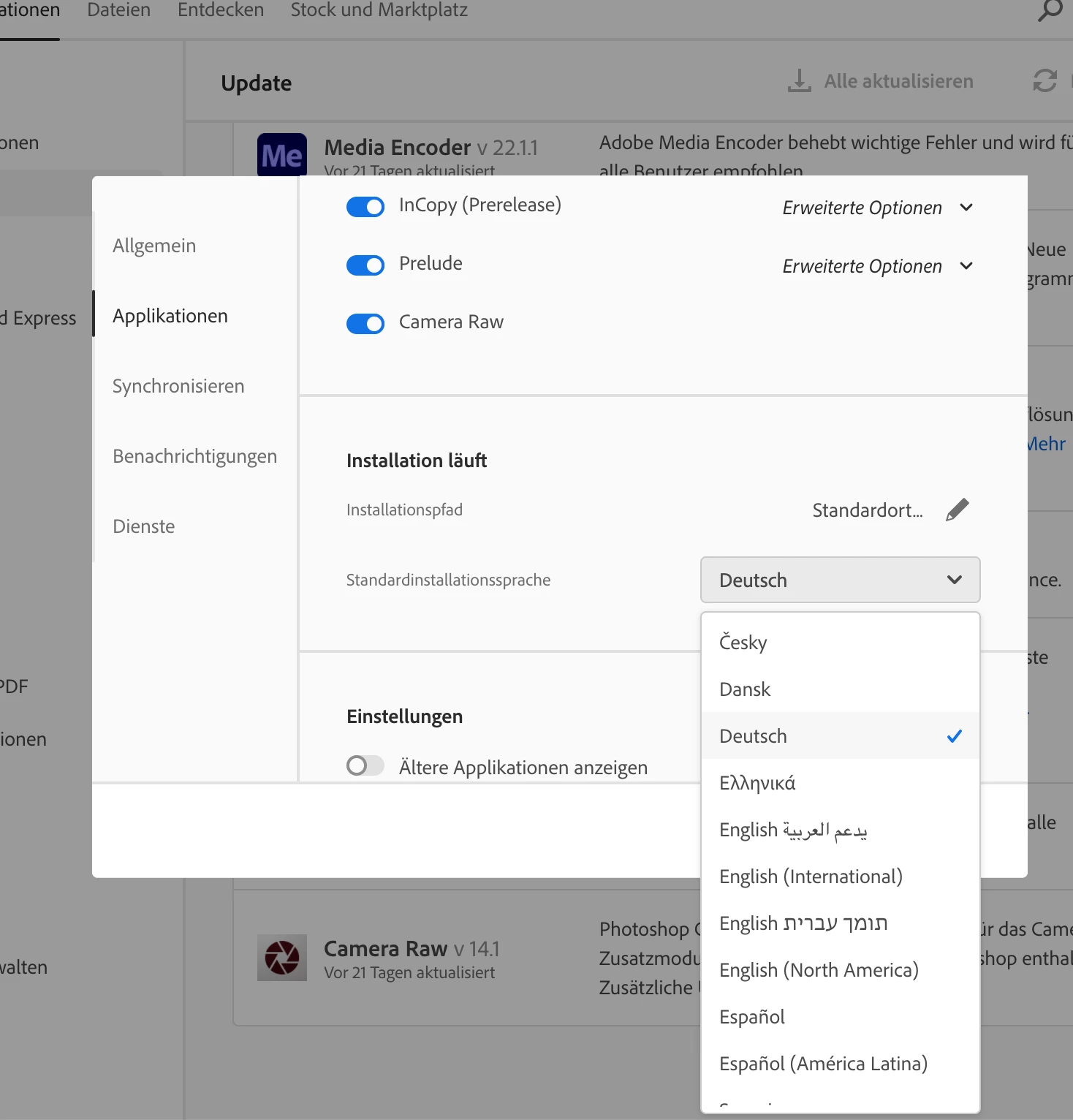
Task: Click the Mehr link
Action: coord(1047,444)
